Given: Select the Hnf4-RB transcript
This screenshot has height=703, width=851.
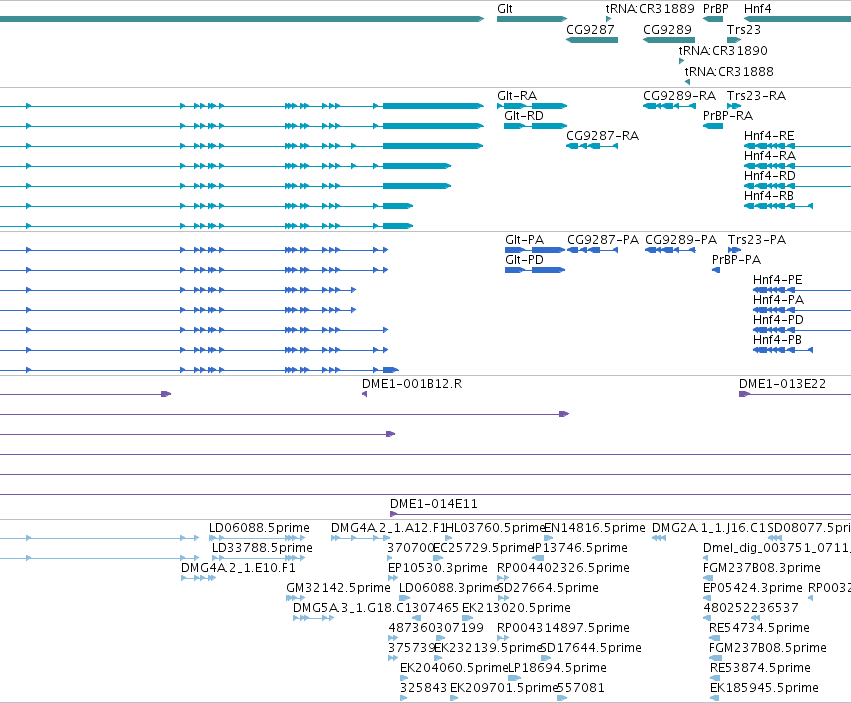Looking at the screenshot, I should 778,206.
